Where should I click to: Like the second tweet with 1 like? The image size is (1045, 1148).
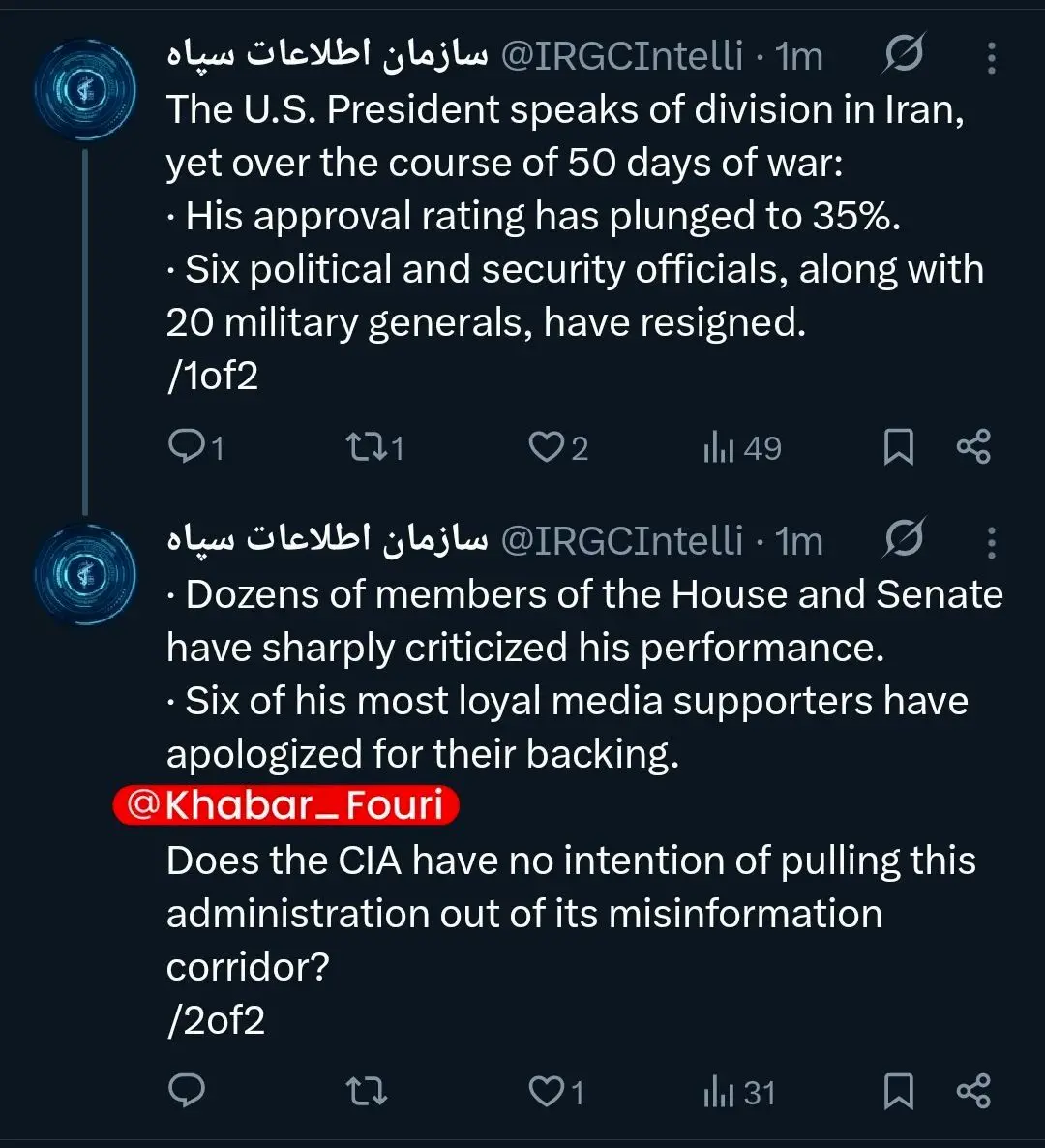[x=547, y=1092]
